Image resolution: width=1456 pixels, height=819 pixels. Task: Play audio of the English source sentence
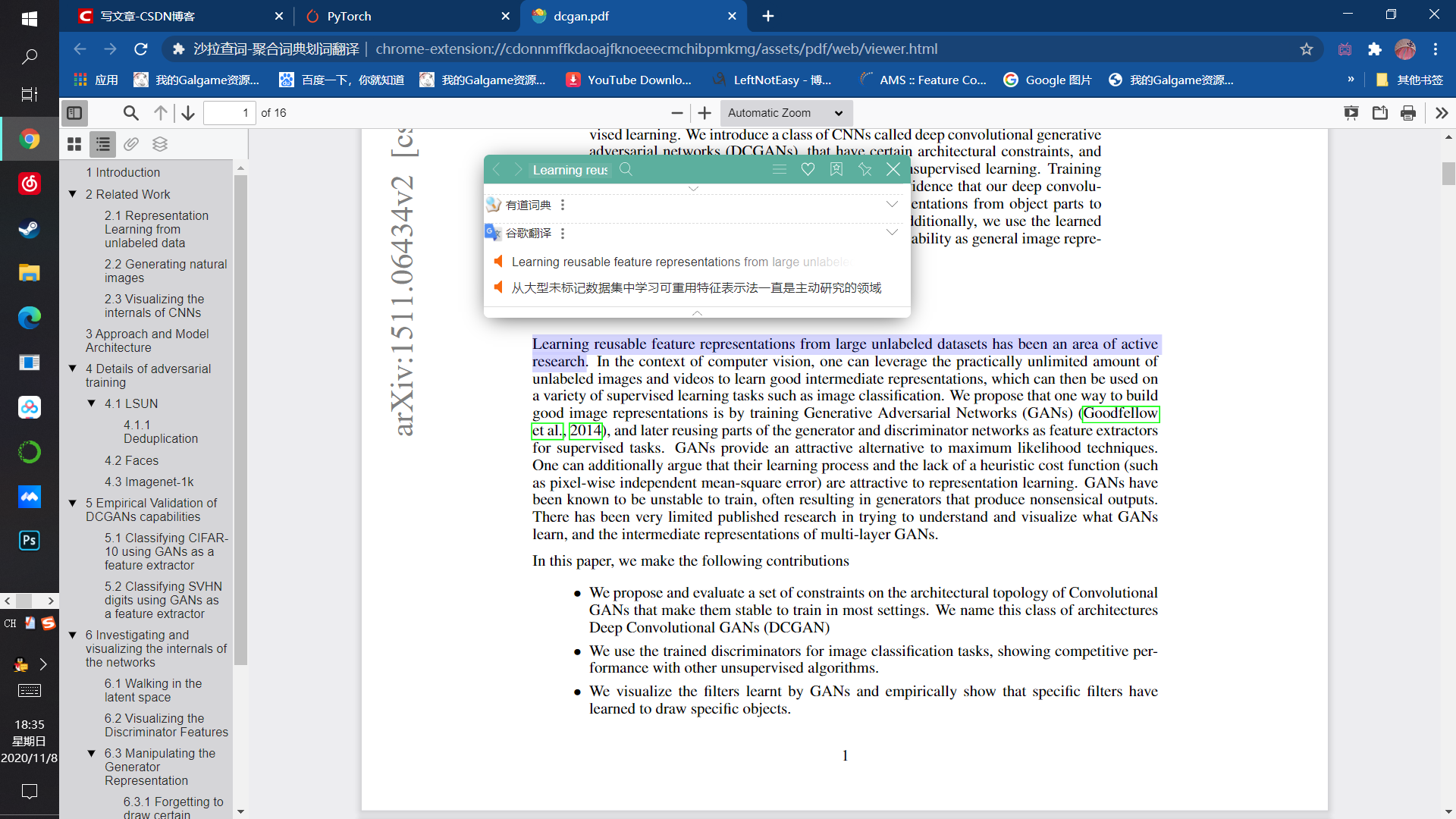coord(498,262)
